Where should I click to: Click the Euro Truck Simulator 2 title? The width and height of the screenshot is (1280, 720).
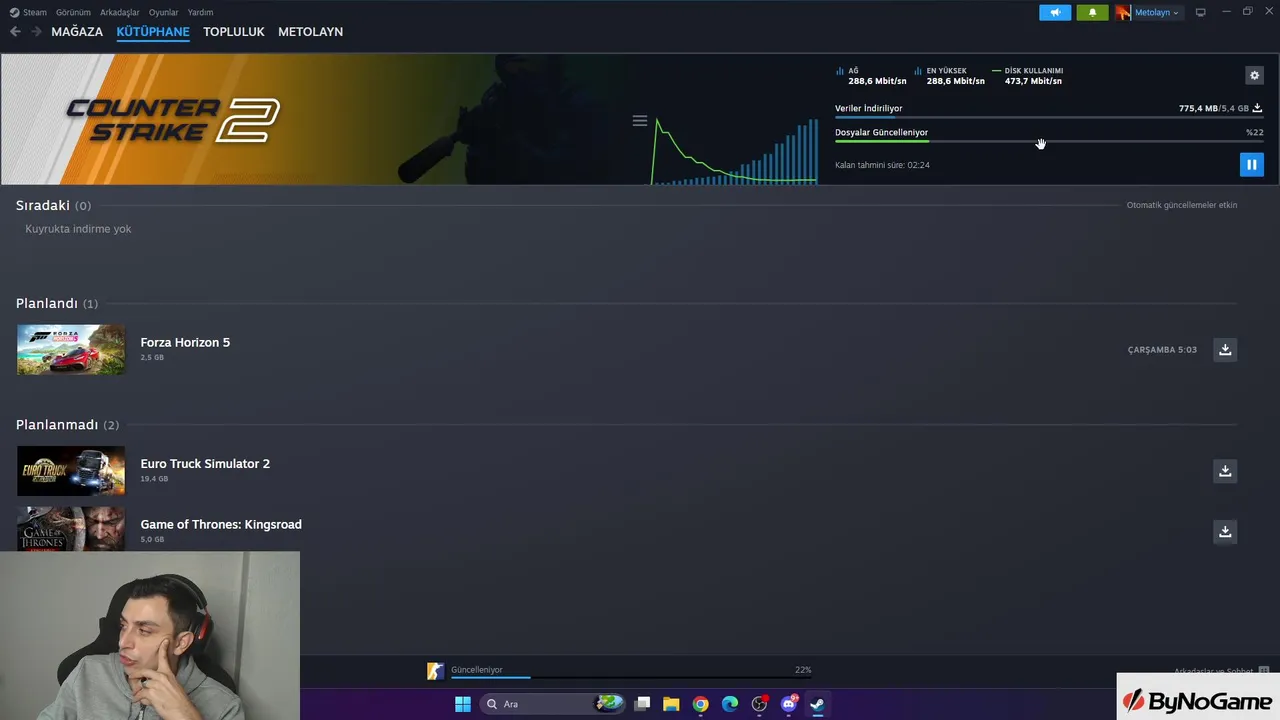(x=205, y=463)
